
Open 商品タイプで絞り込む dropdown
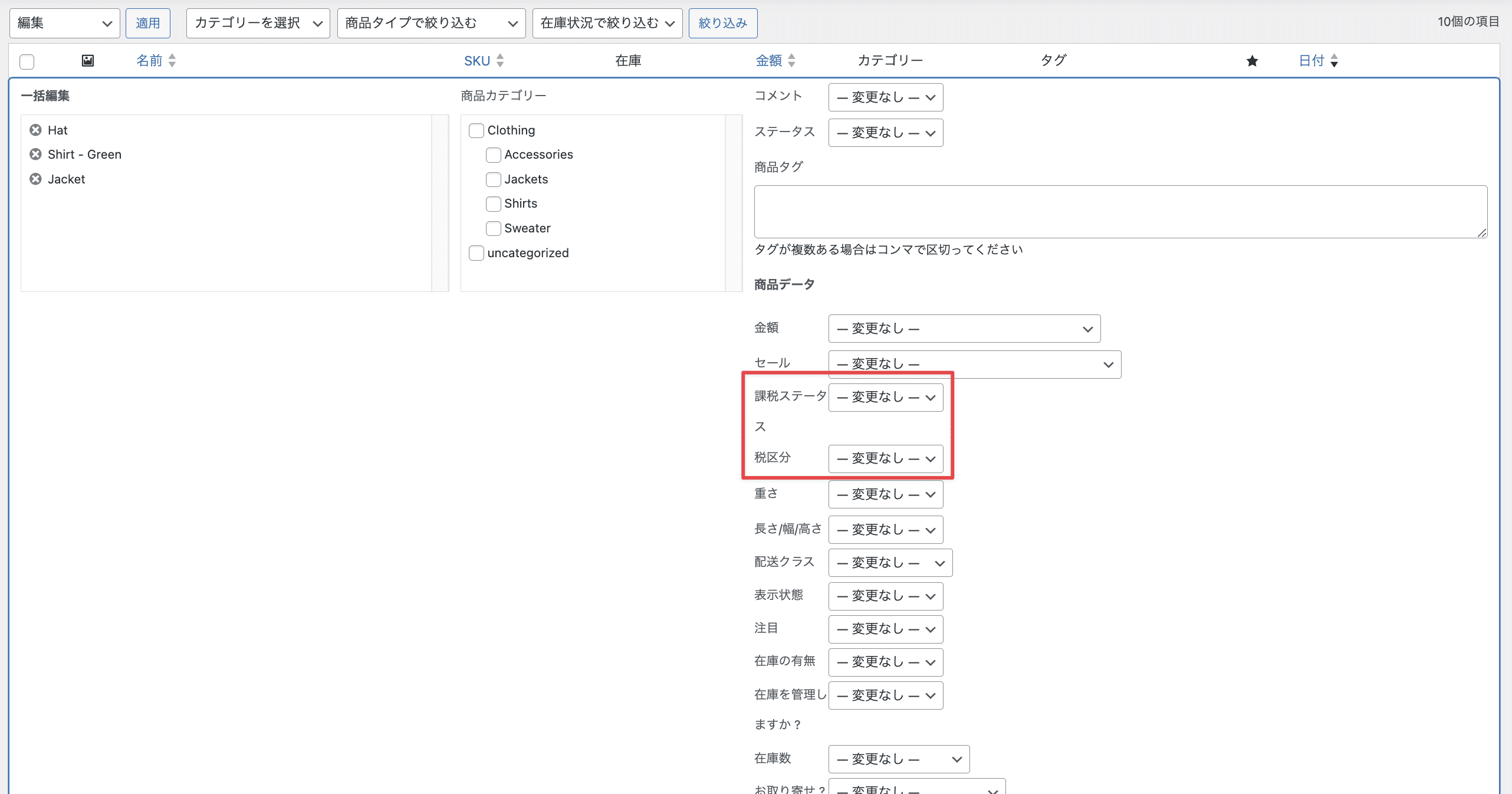pyautogui.click(x=431, y=23)
